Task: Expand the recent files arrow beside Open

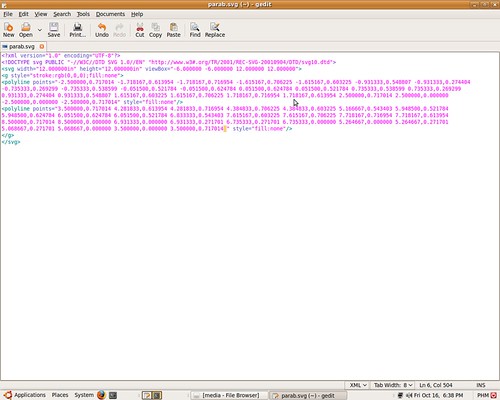Action: pyautogui.click(x=40, y=30)
